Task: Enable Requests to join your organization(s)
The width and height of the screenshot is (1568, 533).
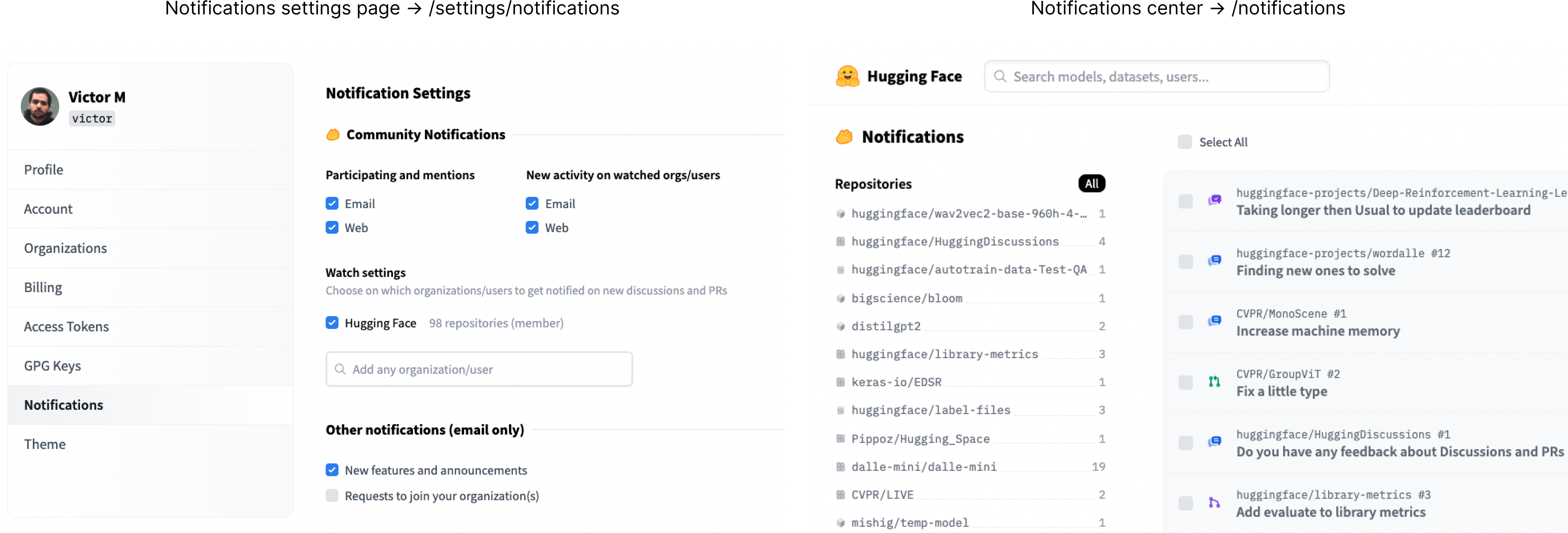Action: (332, 496)
